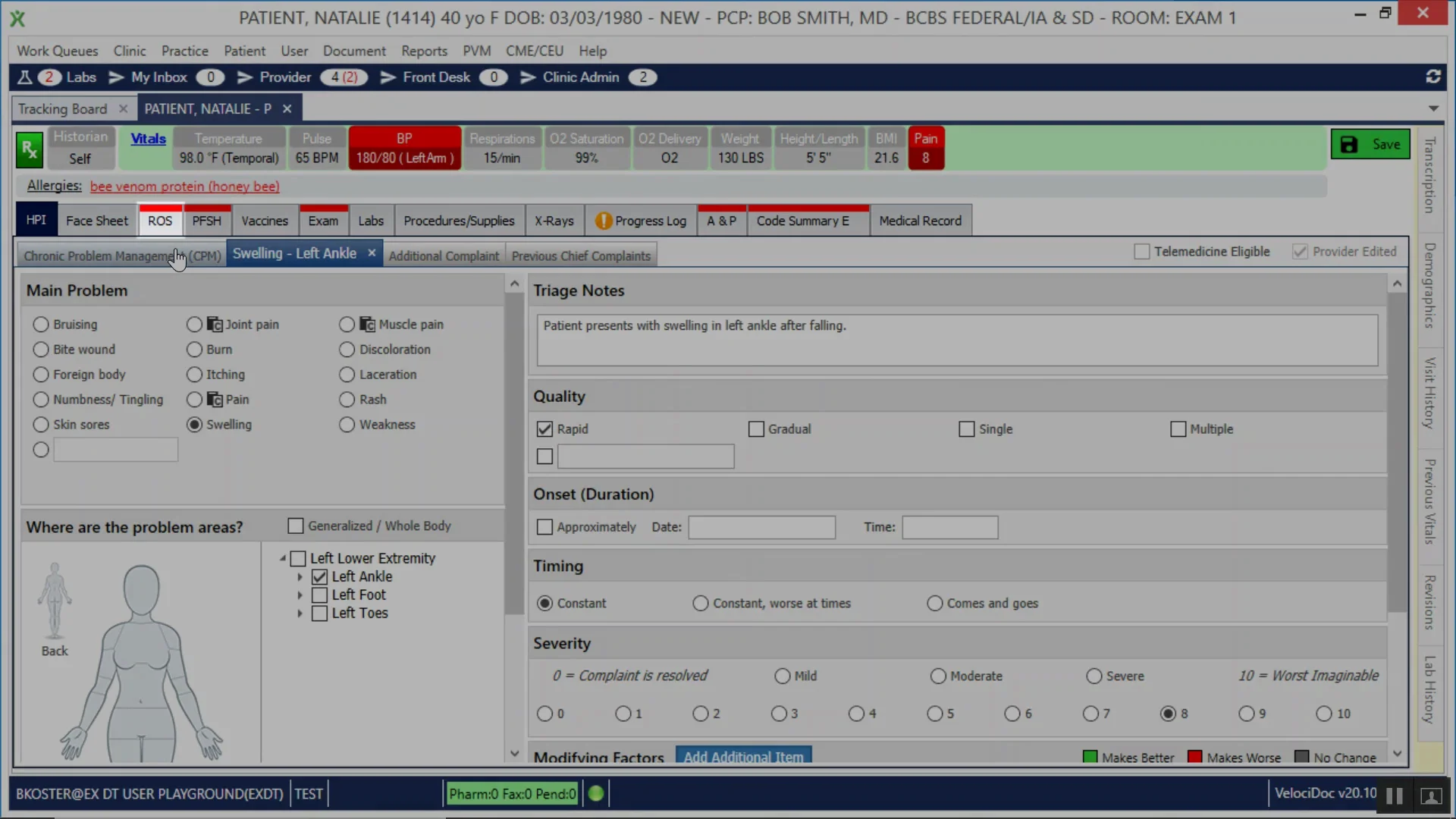Click the Save button
Image resolution: width=1456 pixels, height=819 pixels.
pyautogui.click(x=1371, y=143)
